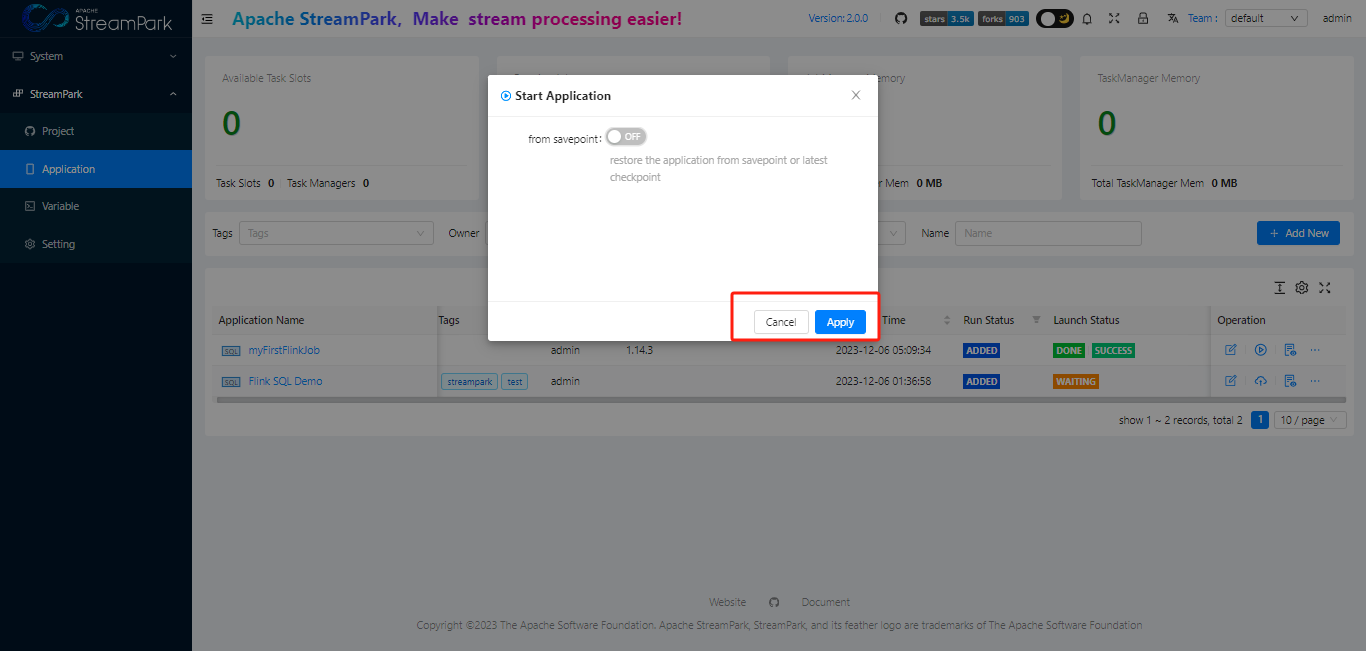1366x651 pixels.
Task: Click the SUCCESS status badge
Action: coord(1113,351)
